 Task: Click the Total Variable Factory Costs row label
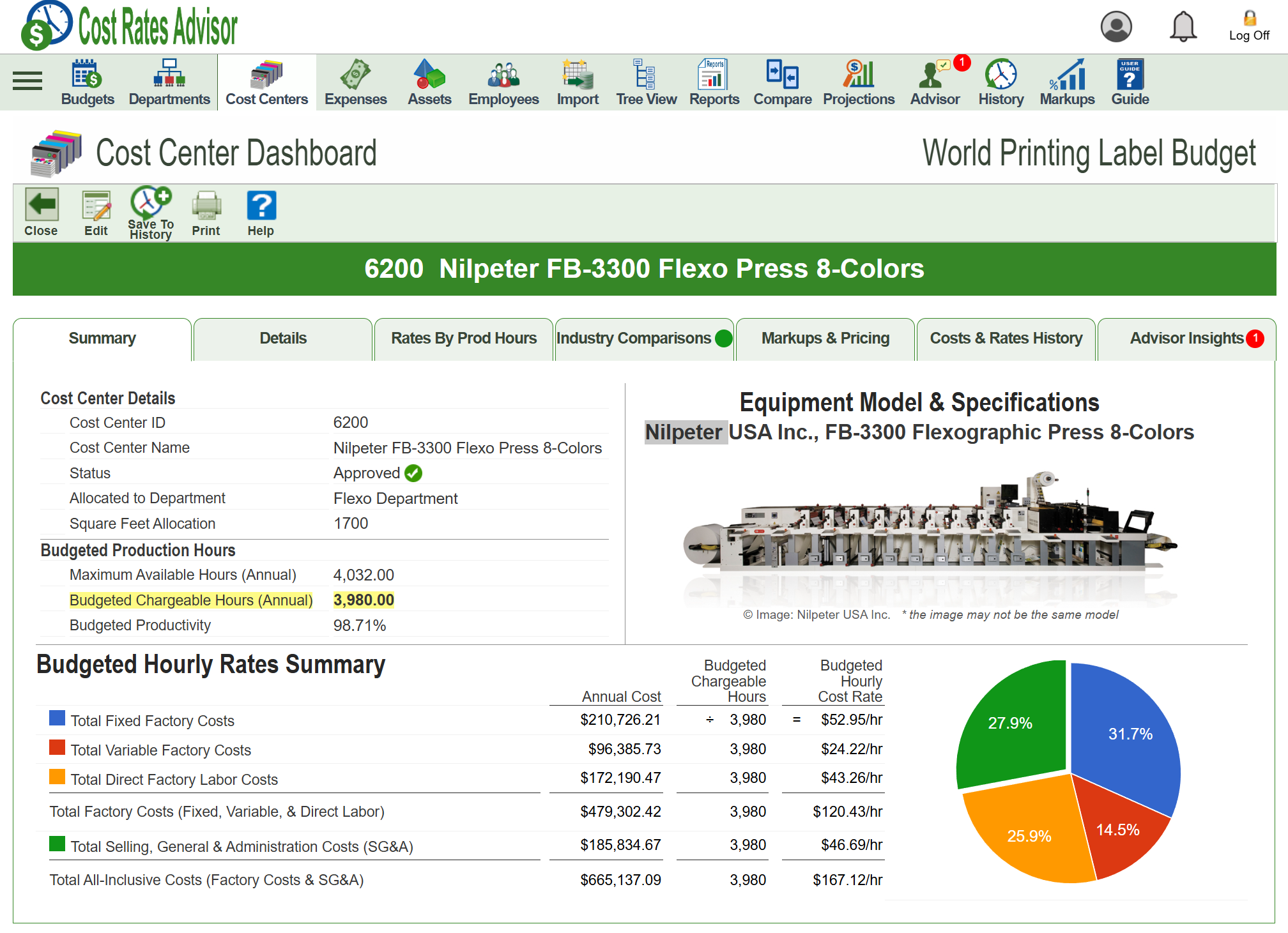click(161, 750)
